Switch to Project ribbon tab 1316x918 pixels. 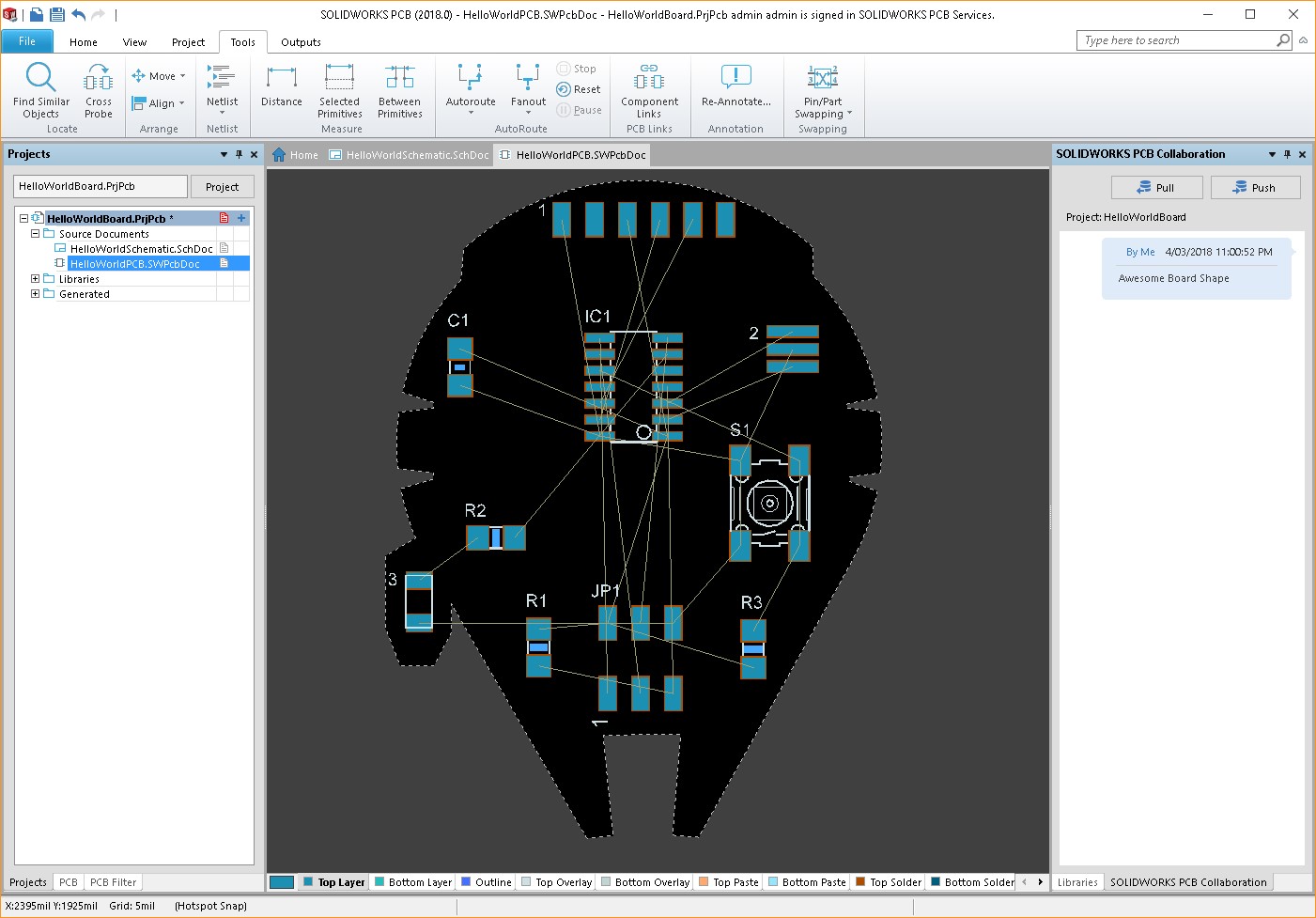tap(188, 42)
